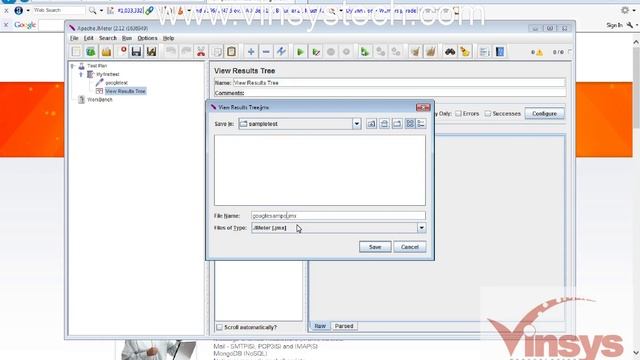
Task: Click the Help book icon
Action: click(x=500, y=52)
